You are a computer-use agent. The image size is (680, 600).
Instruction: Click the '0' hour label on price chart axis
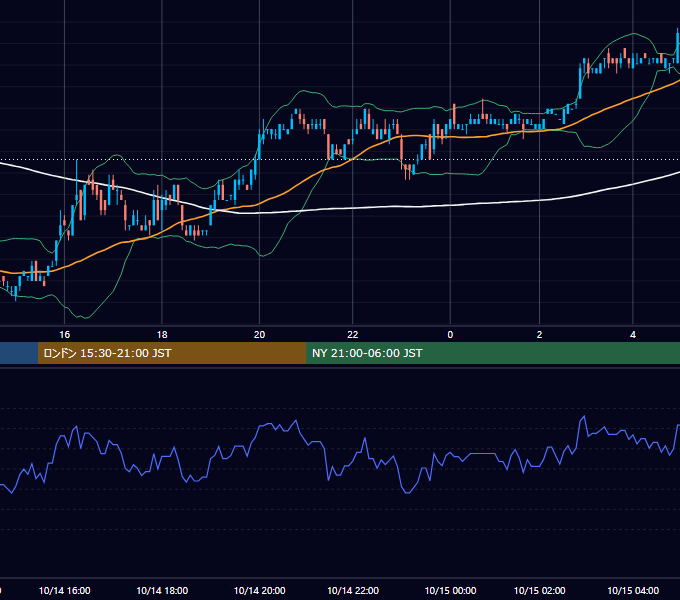(450, 335)
